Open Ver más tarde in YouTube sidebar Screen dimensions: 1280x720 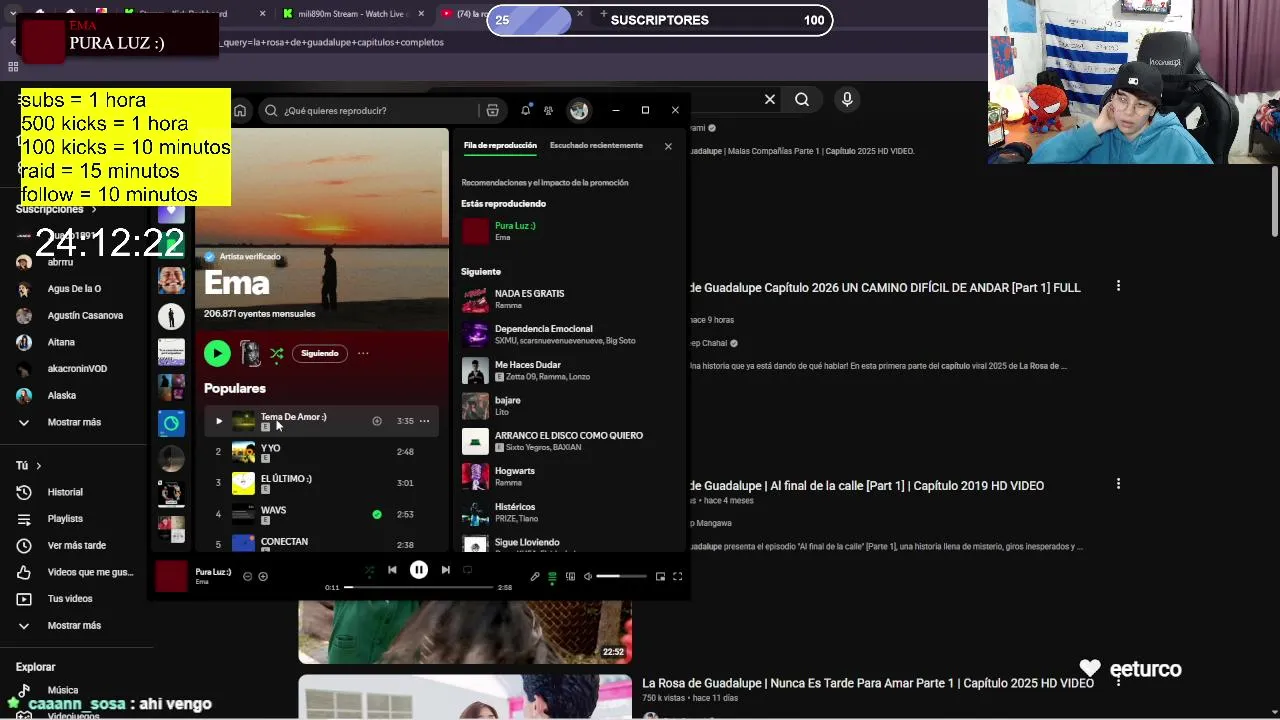[76, 545]
